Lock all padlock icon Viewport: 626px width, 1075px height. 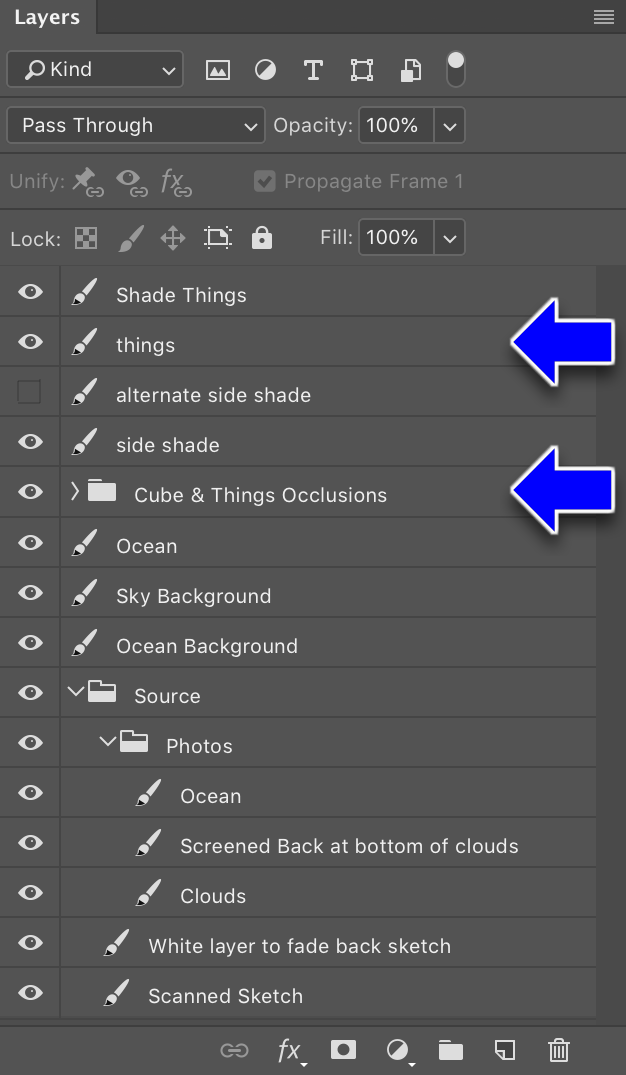[x=262, y=239]
